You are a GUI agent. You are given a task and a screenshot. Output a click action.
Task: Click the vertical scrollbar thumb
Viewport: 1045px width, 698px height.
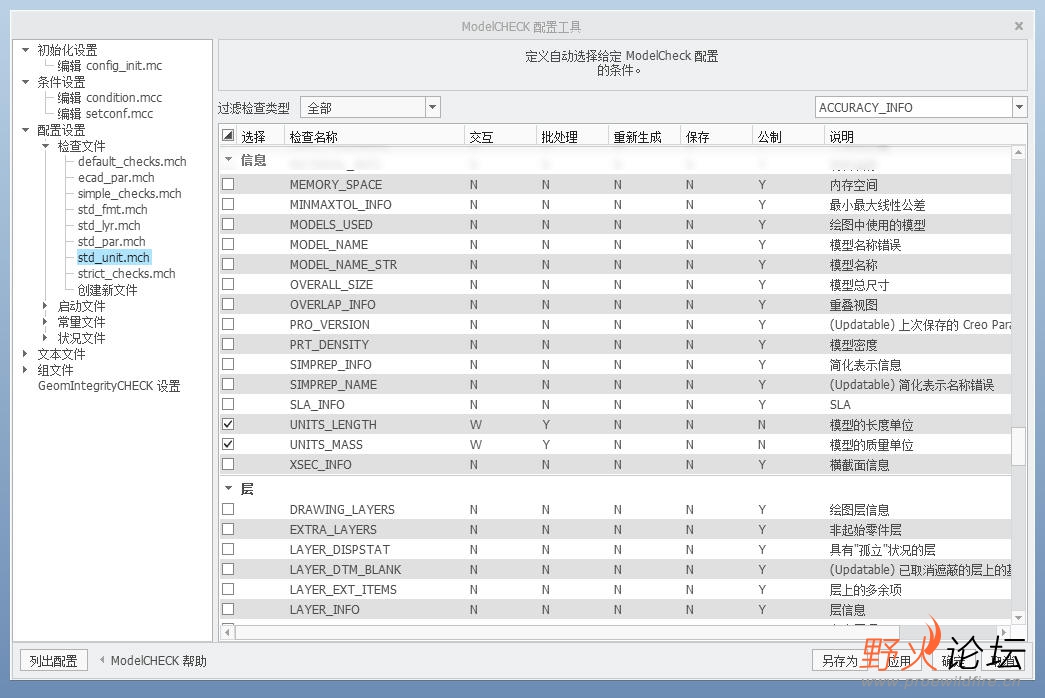[1018, 446]
